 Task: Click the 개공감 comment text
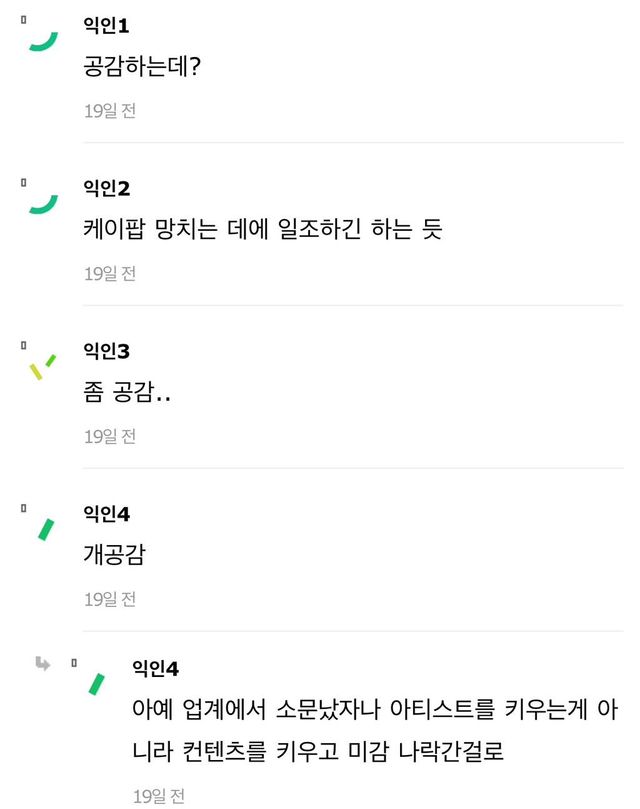tap(114, 556)
